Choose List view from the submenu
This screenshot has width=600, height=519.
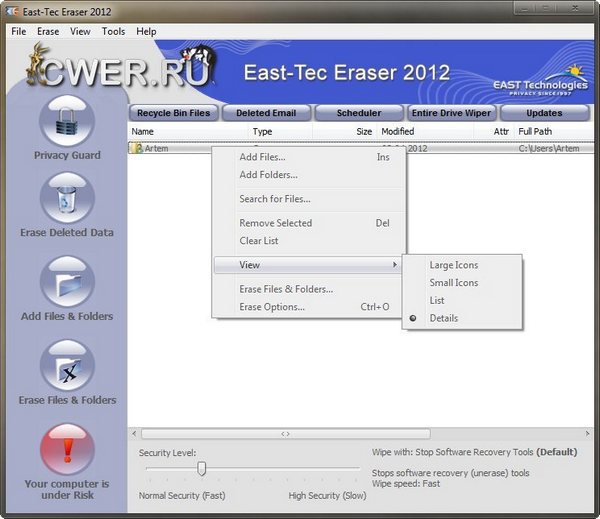pyautogui.click(x=437, y=300)
